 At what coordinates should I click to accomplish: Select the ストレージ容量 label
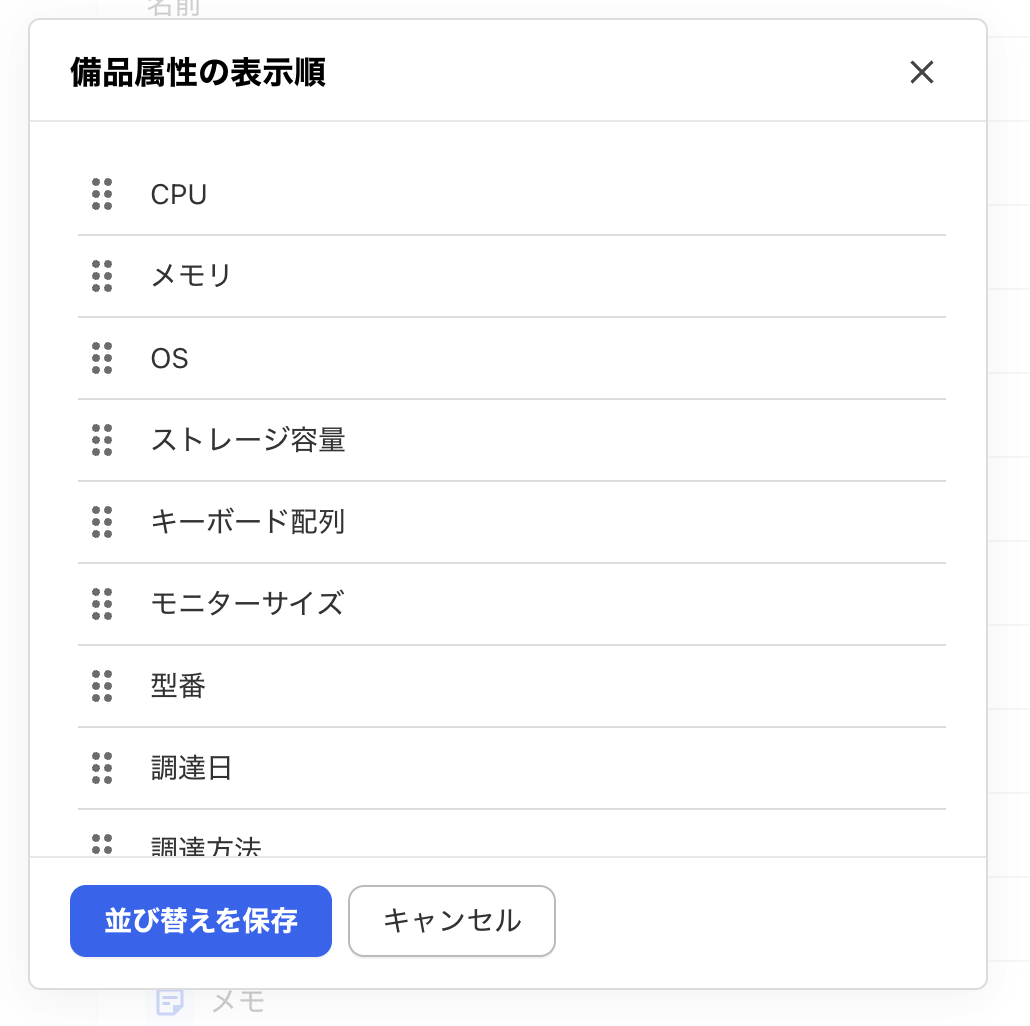click(246, 441)
